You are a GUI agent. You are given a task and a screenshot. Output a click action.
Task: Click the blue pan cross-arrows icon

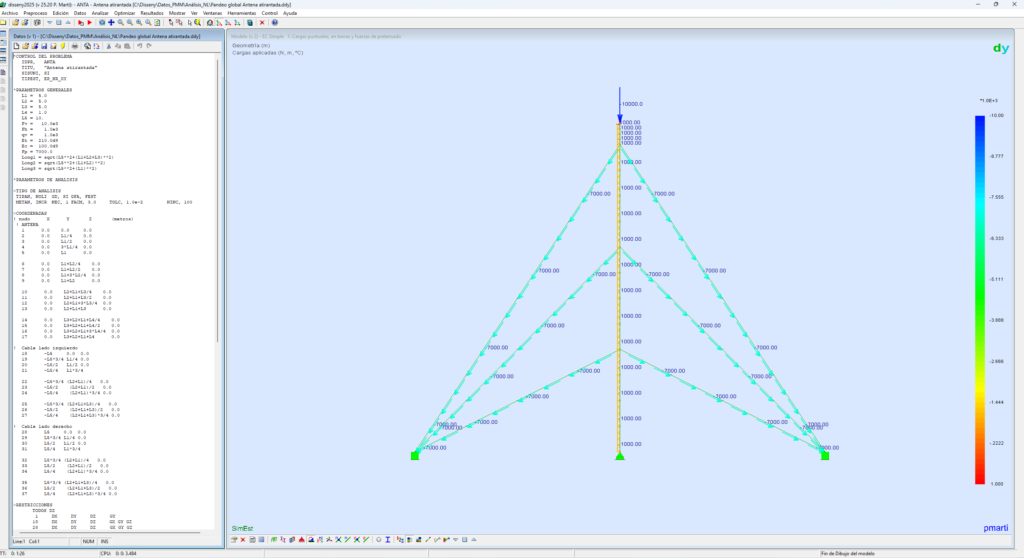coord(111,21)
